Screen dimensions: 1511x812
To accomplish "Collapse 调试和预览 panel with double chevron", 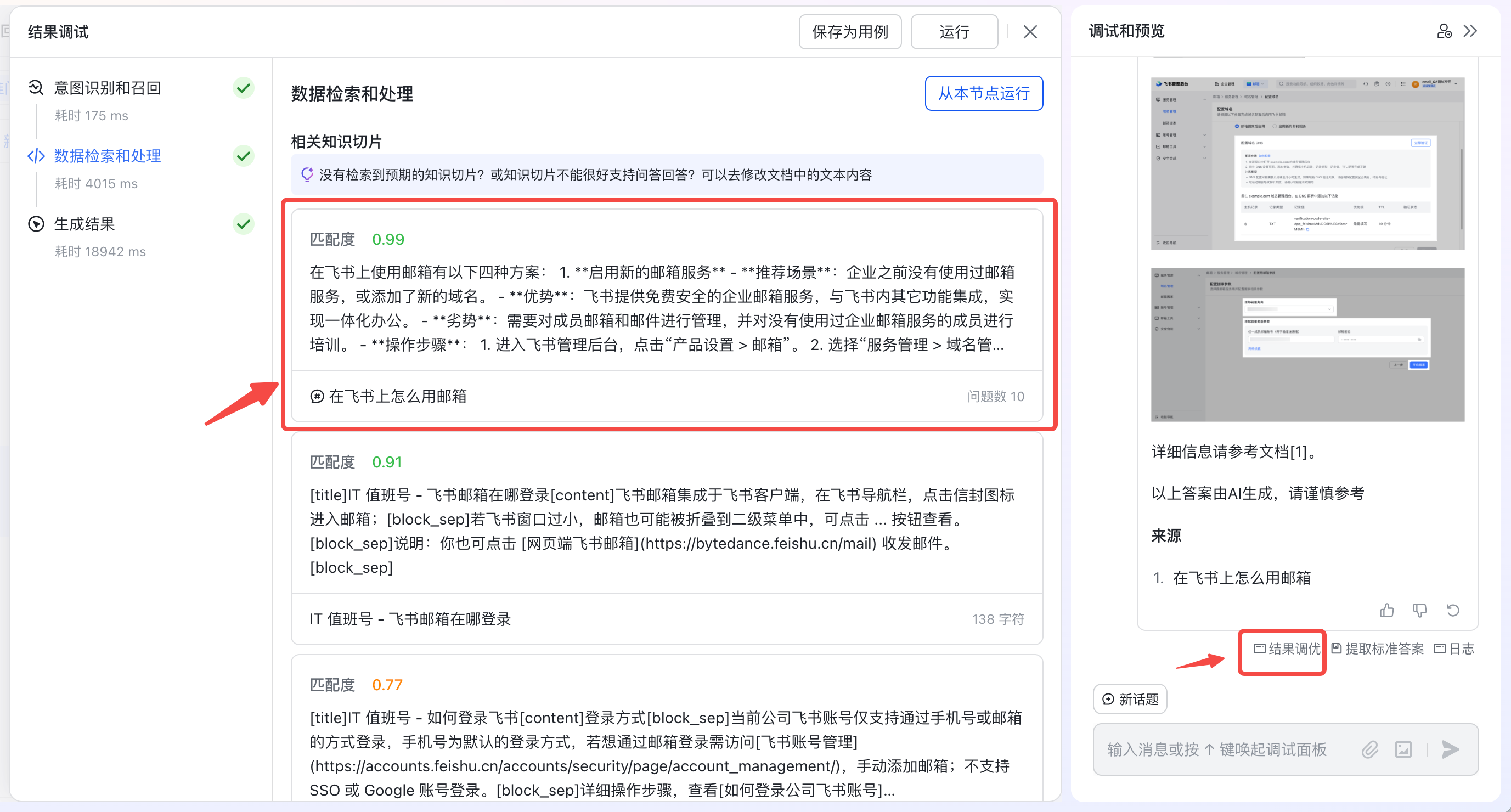I will coord(1470,31).
